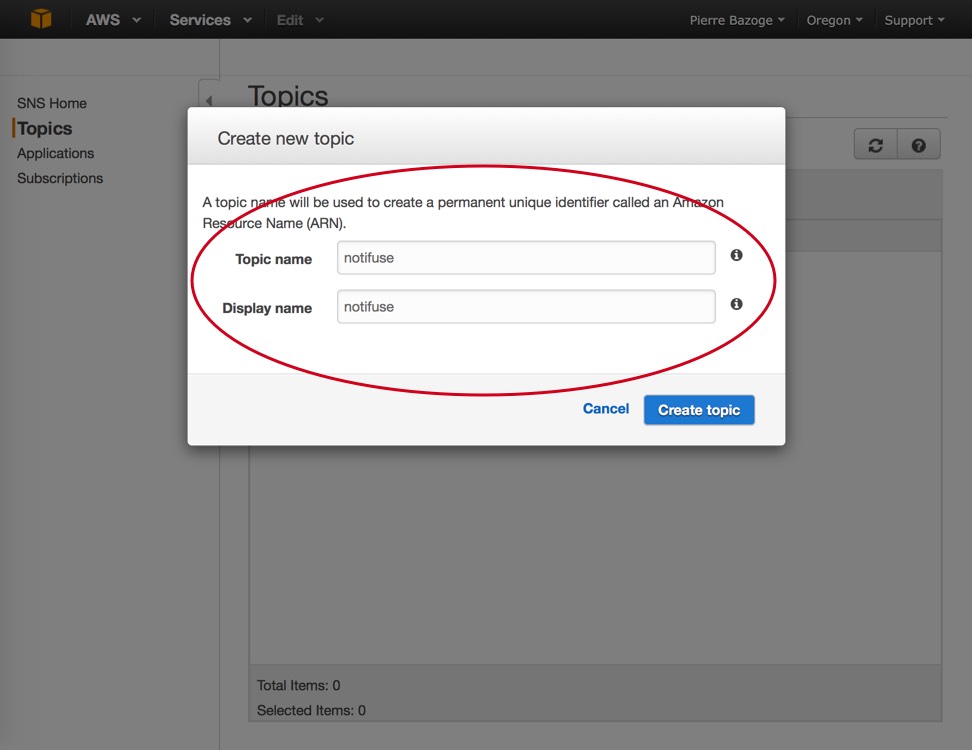Screen dimensions: 972x750
Task: Click the Create topic button
Action: click(x=699, y=410)
